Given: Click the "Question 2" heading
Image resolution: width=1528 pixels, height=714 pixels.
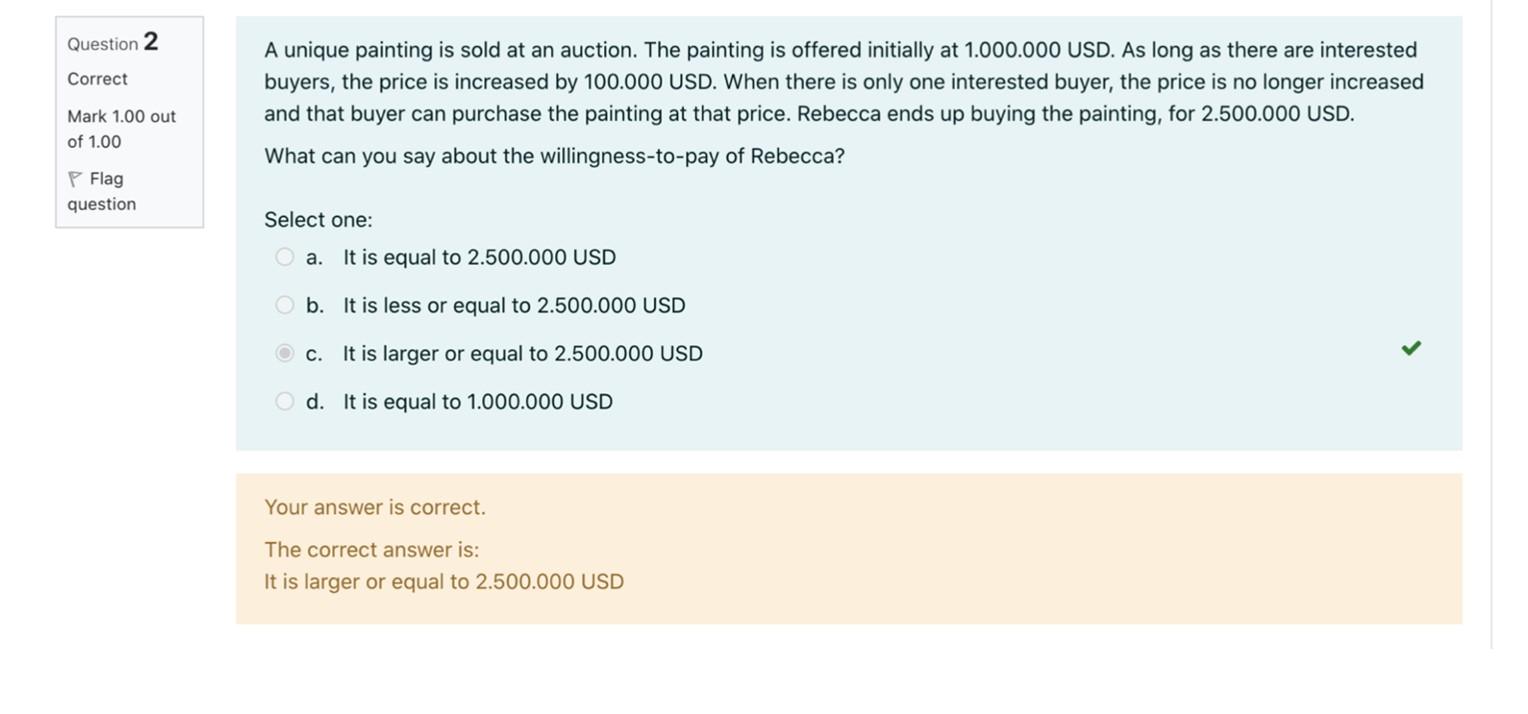Looking at the screenshot, I should pos(112,42).
